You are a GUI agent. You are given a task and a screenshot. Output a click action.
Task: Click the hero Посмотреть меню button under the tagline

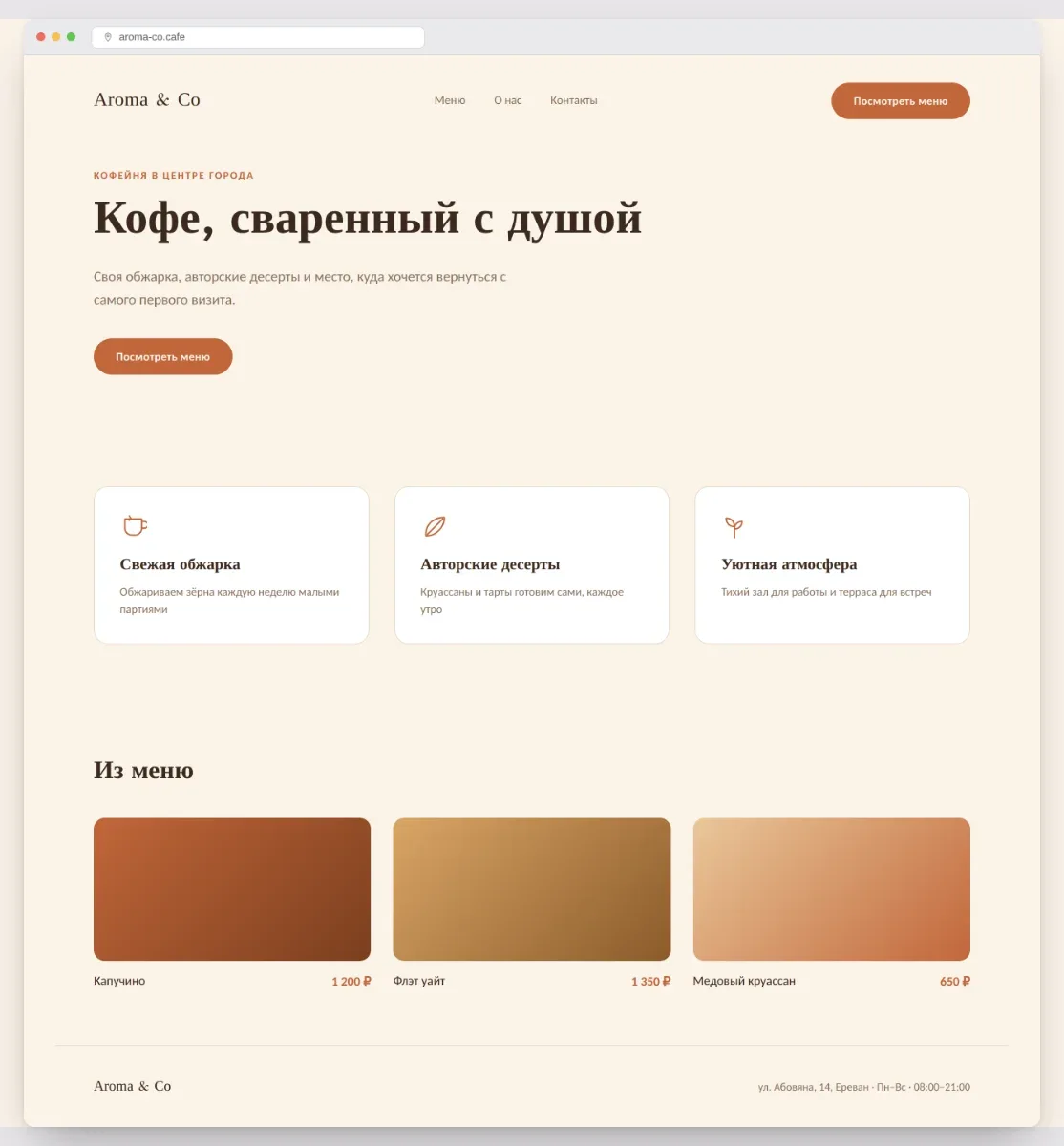point(162,356)
